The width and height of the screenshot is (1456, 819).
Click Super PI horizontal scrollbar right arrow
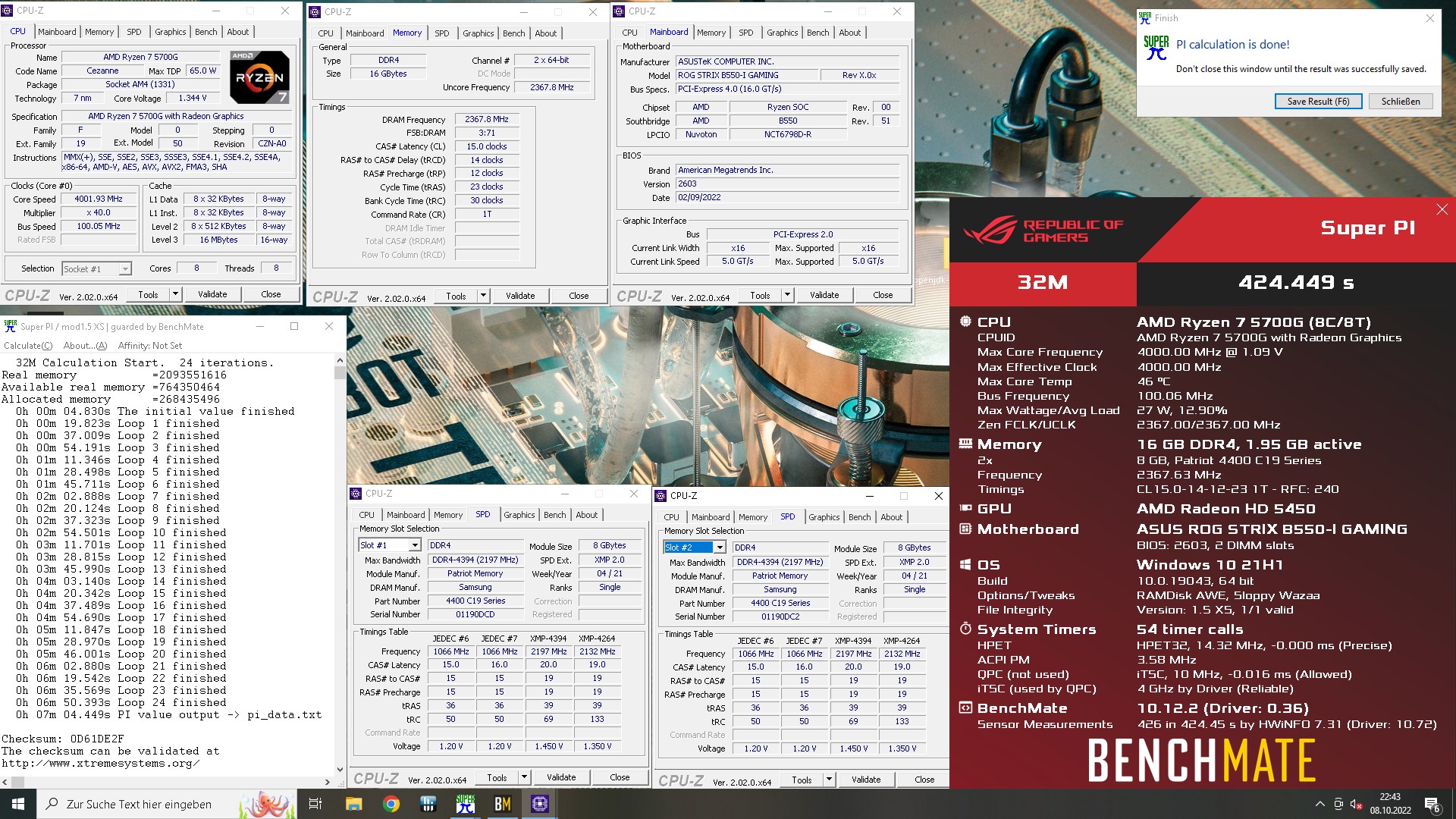[x=327, y=781]
